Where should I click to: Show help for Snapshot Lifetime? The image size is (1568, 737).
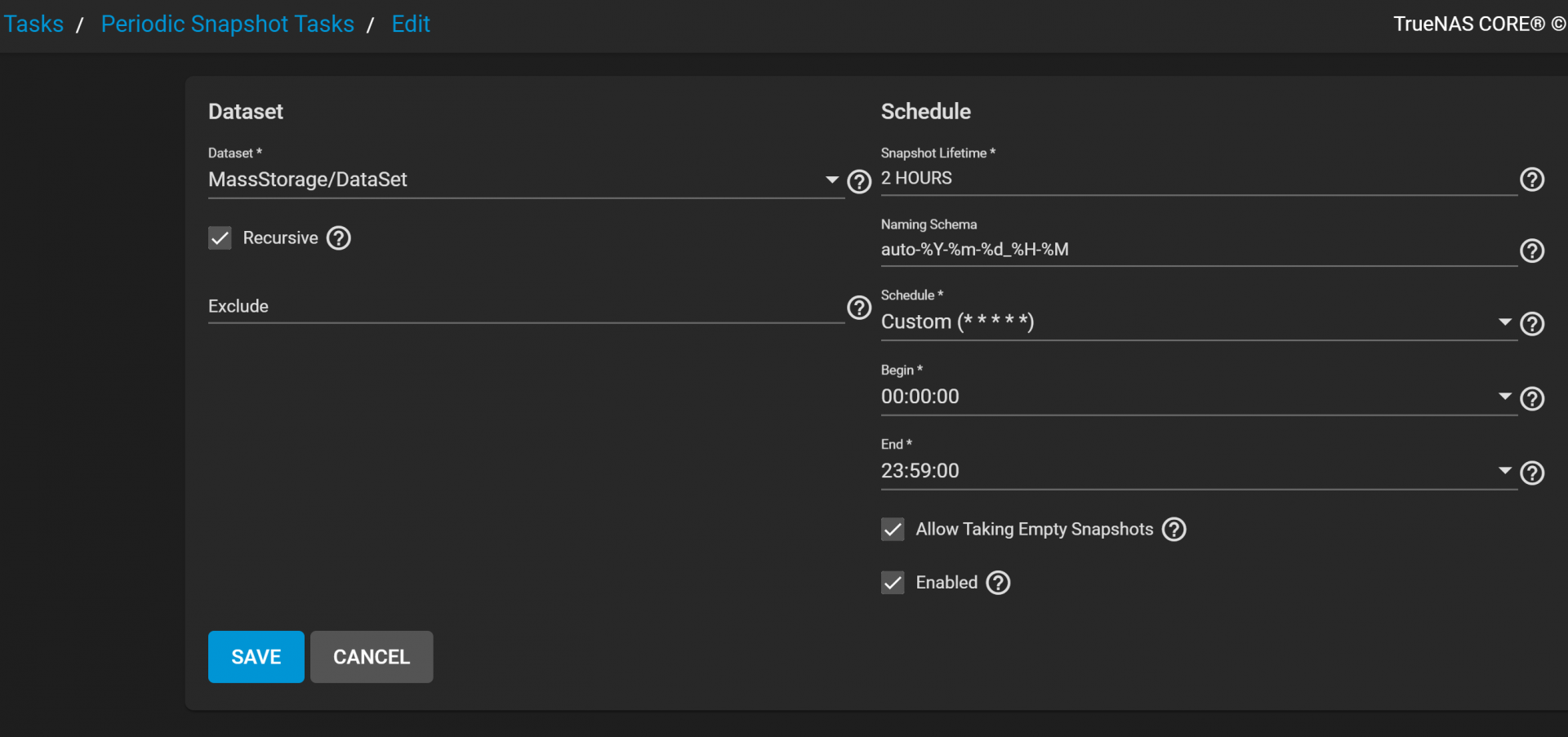pos(1532,180)
